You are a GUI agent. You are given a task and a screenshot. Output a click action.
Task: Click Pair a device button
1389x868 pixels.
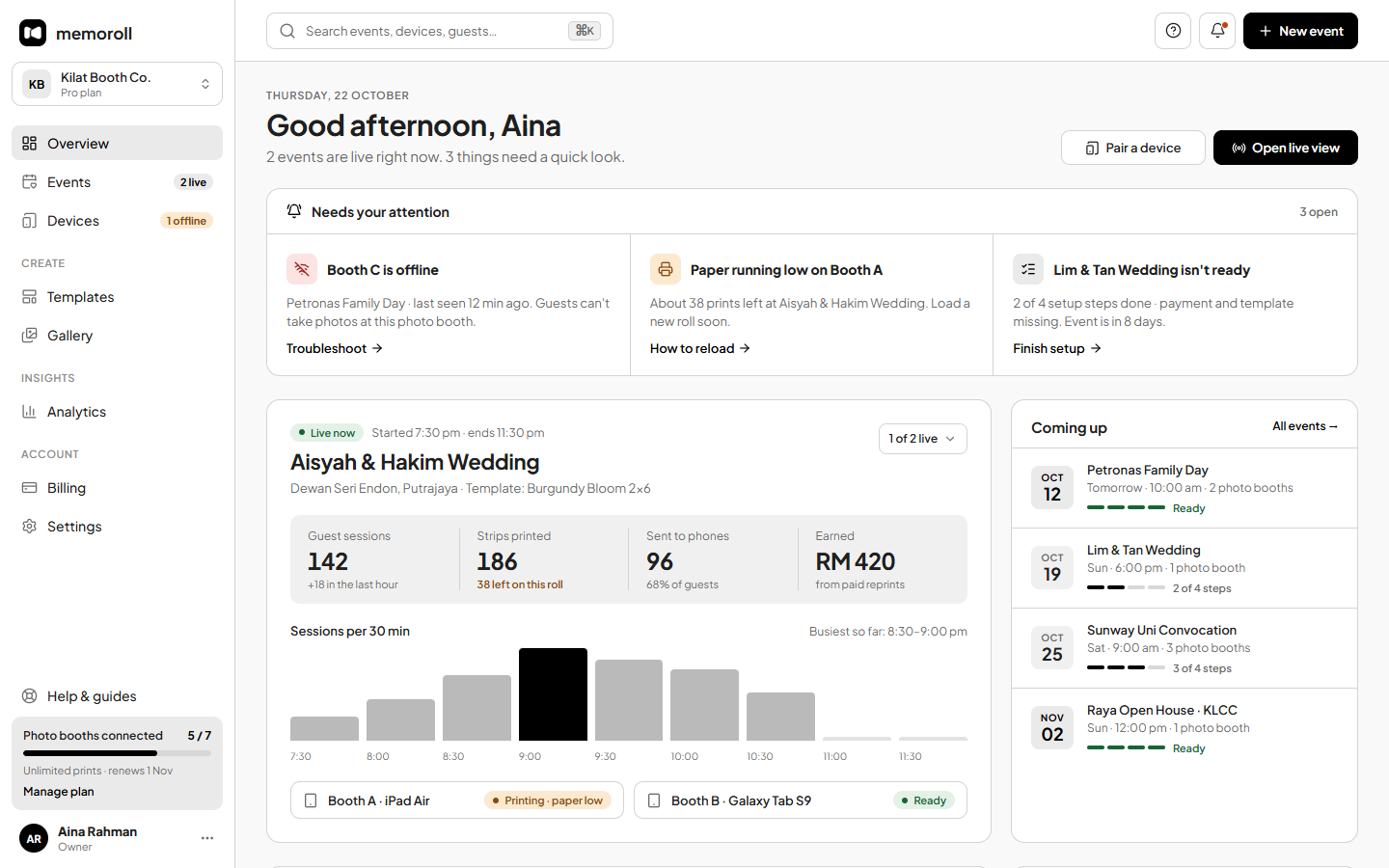point(1132,148)
